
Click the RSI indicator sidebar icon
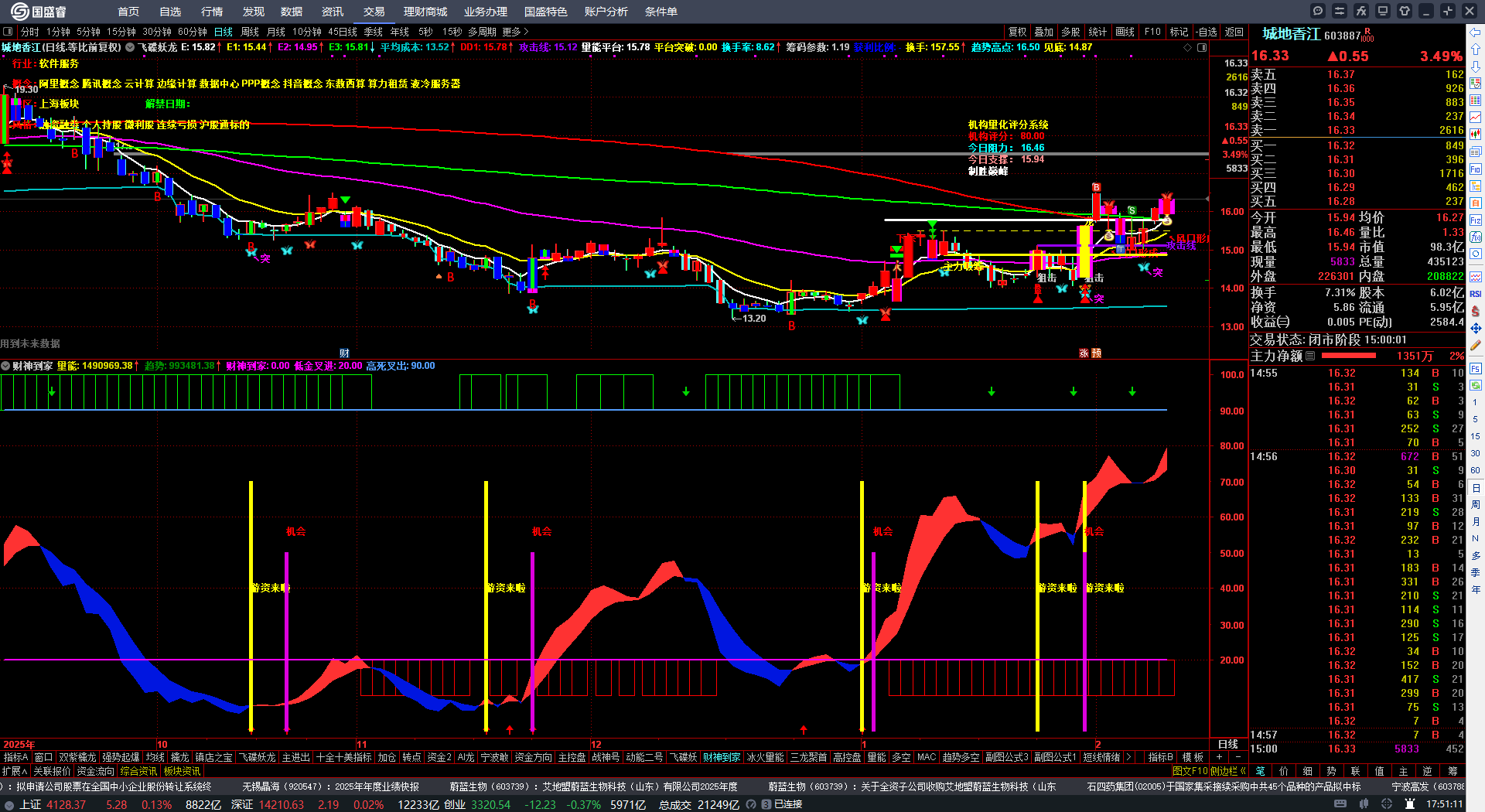pos(1476,294)
